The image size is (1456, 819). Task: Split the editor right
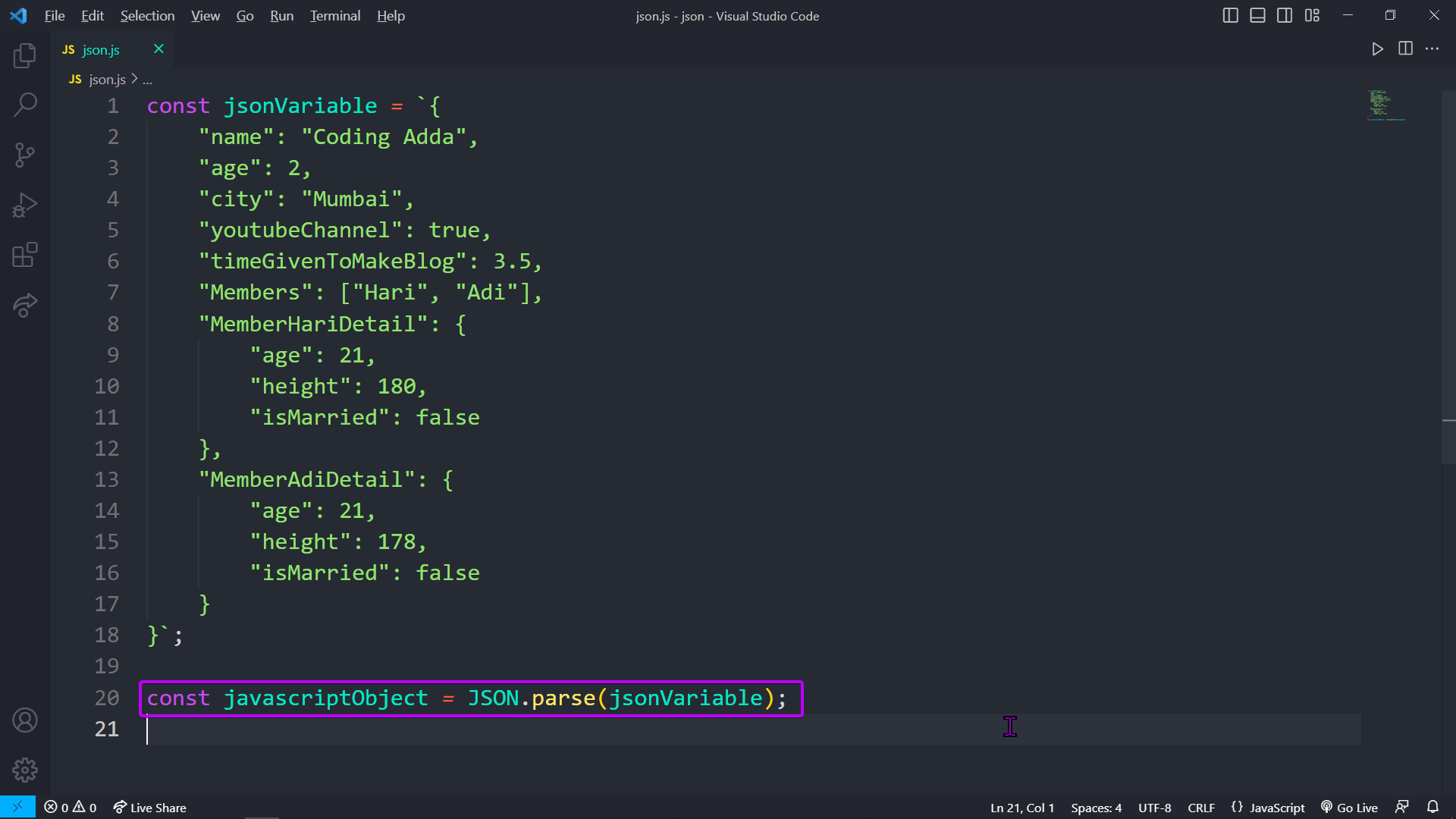coord(1405,49)
